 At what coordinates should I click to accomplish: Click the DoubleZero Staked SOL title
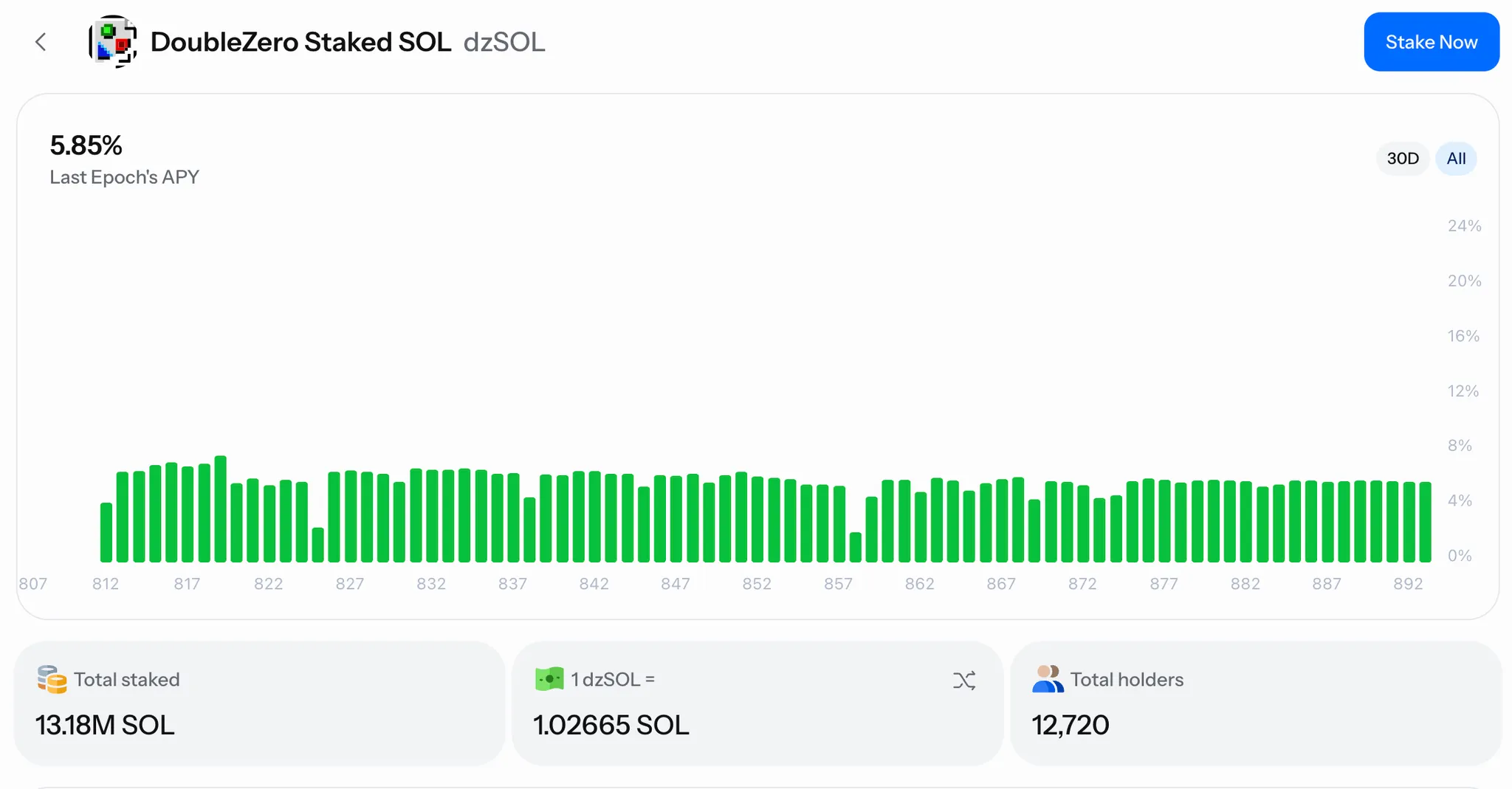click(x=300, y=42)
